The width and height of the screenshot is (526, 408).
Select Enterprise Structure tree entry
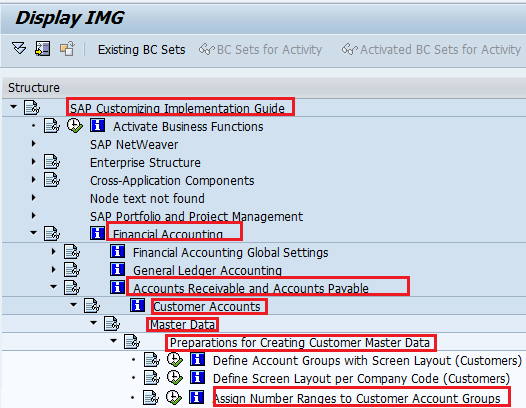tap(145, 163)
